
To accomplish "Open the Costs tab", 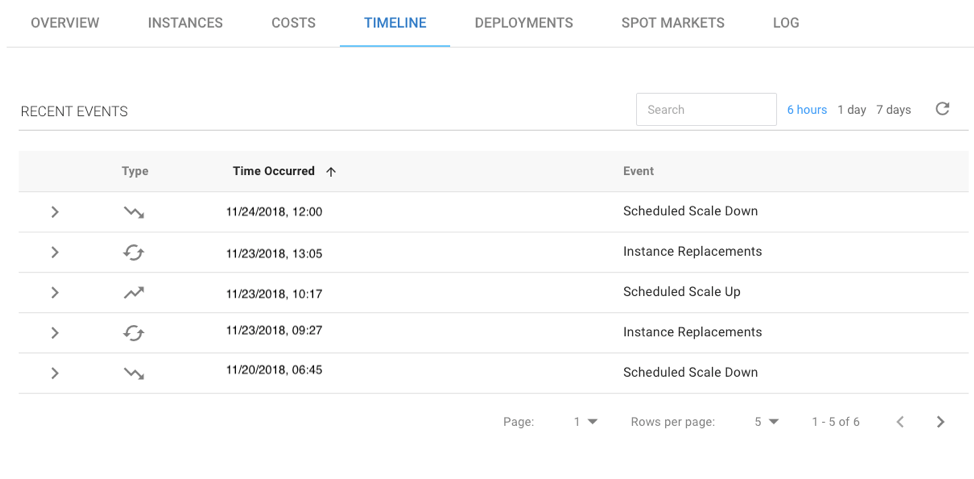I will 293,23.
